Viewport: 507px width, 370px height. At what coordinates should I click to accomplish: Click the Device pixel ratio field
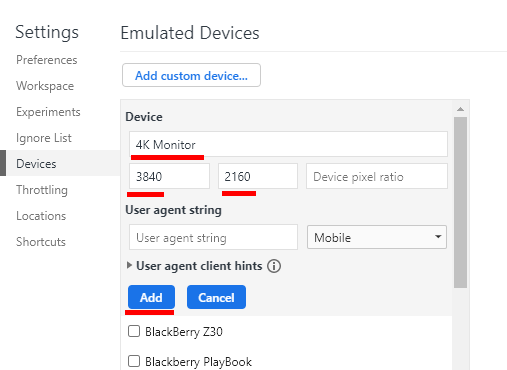pyautogui.click(x=377, y=176)
